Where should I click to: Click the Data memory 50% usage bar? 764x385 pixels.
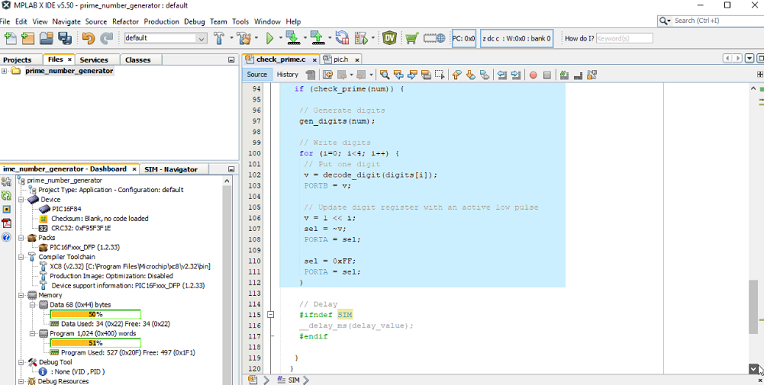95,314
